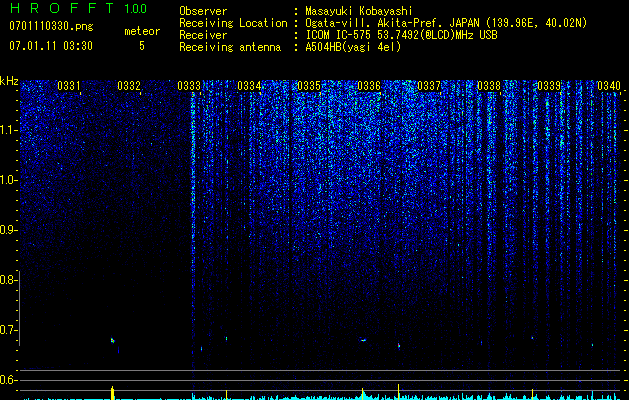Click observer name Masayuki Kobayashi
This screenshot has width=629, height=400.
pyautogui.click(x=359, y=12)
